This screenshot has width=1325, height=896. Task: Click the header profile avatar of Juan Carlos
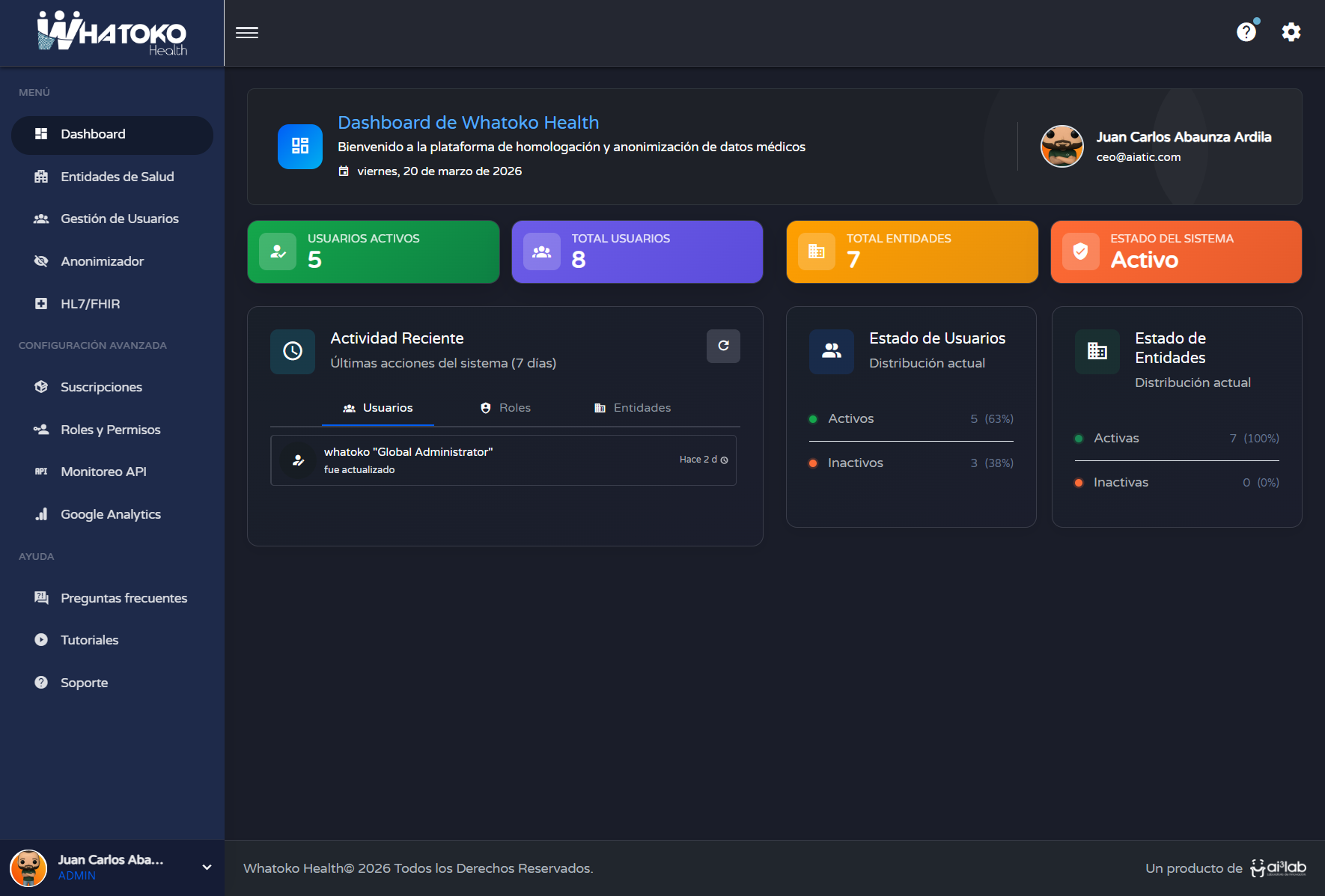point(1062,146)
